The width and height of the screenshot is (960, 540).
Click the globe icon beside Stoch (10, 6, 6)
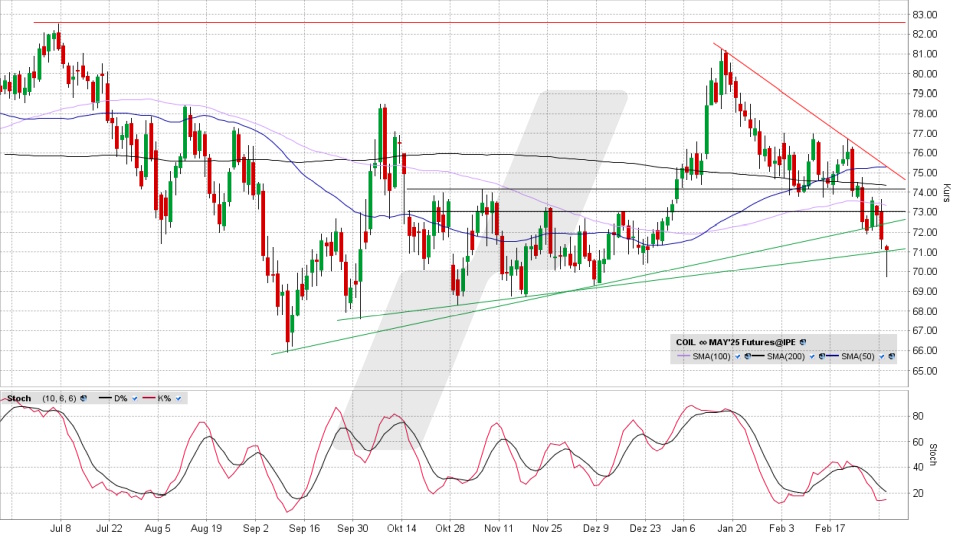click(83, 398)
